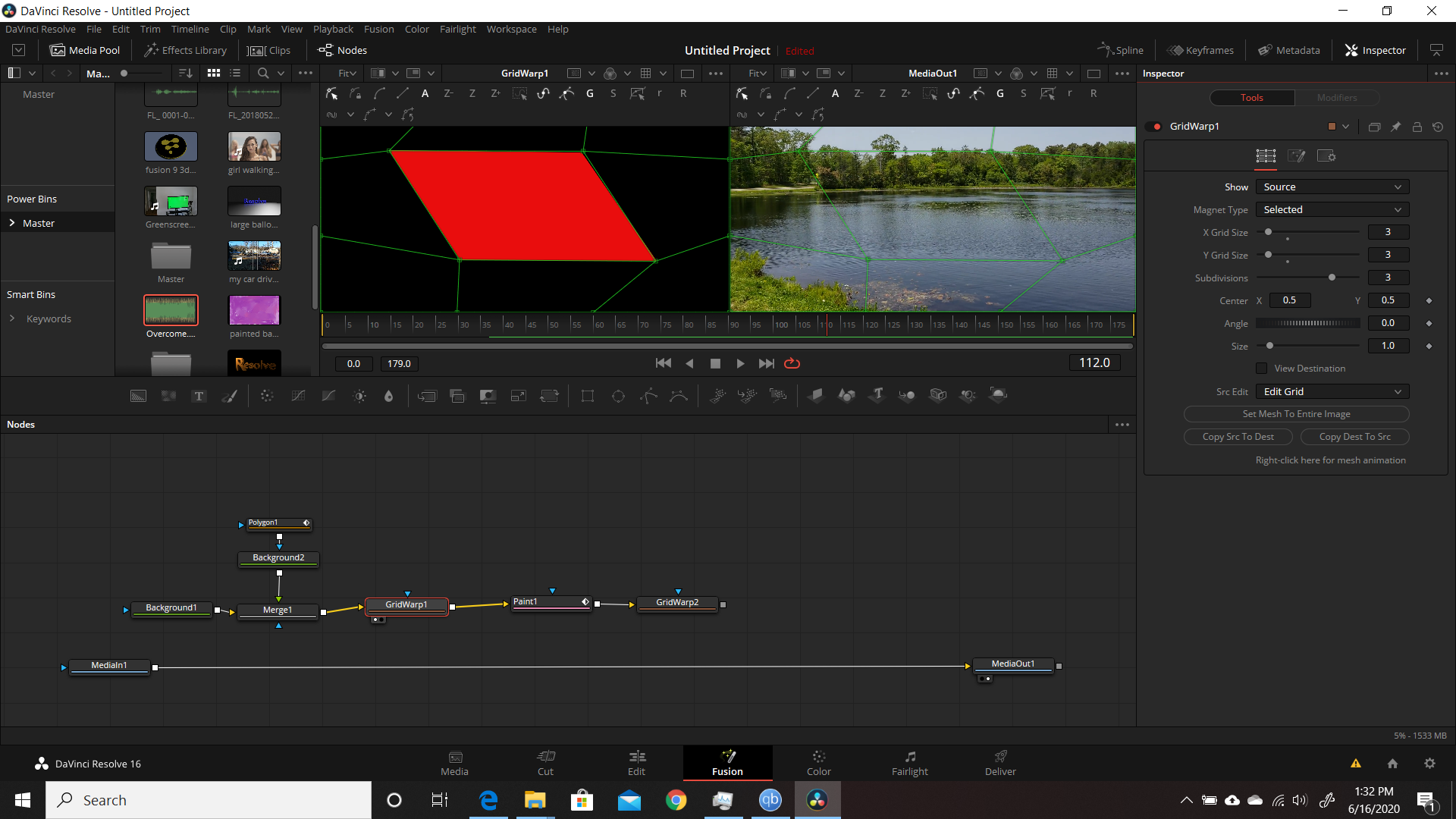Click Set Mesh To Entire Image

1296,414
